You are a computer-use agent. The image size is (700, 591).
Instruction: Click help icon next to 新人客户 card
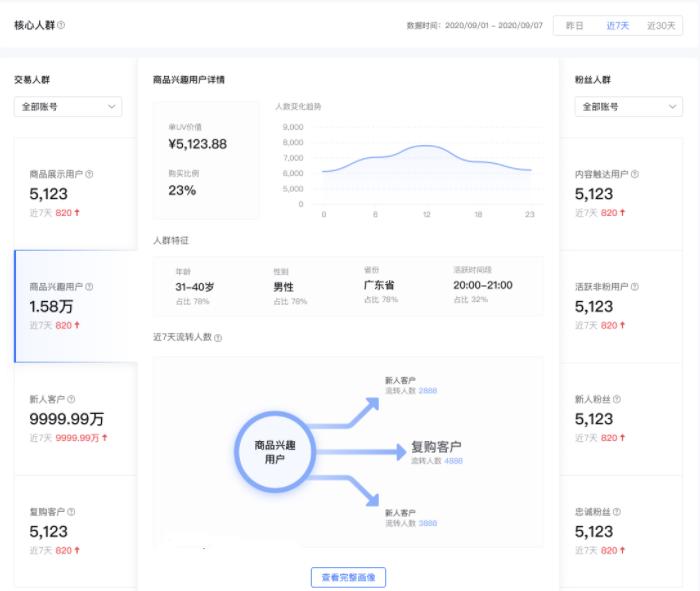coord(72,399)
